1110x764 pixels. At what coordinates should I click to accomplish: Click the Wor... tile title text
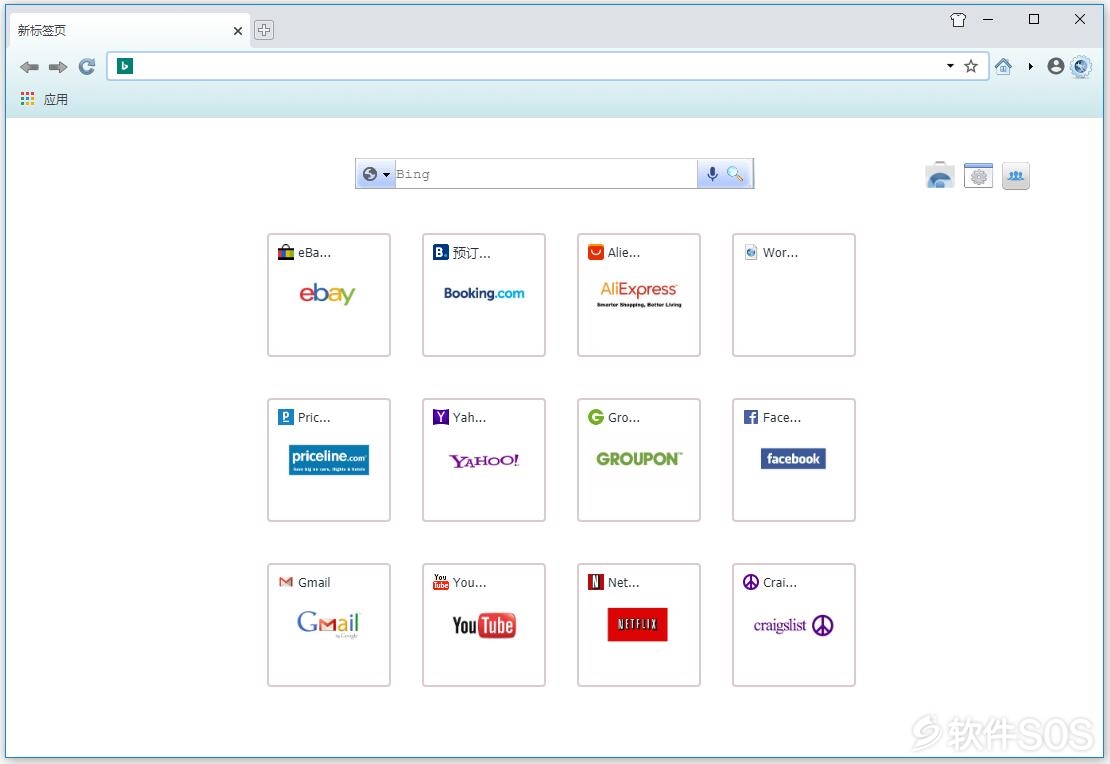click(x=780, y=252)
